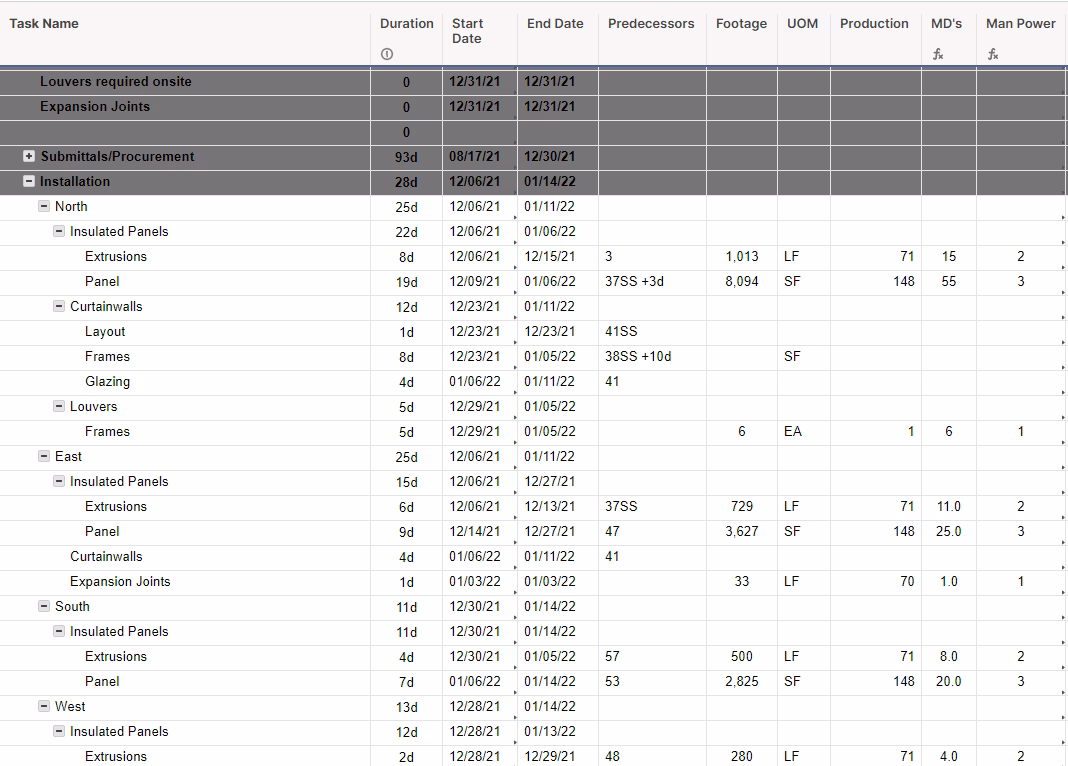The image size is (1068, 766).
Task: Collapse the South group
Action: click(44, 606)
